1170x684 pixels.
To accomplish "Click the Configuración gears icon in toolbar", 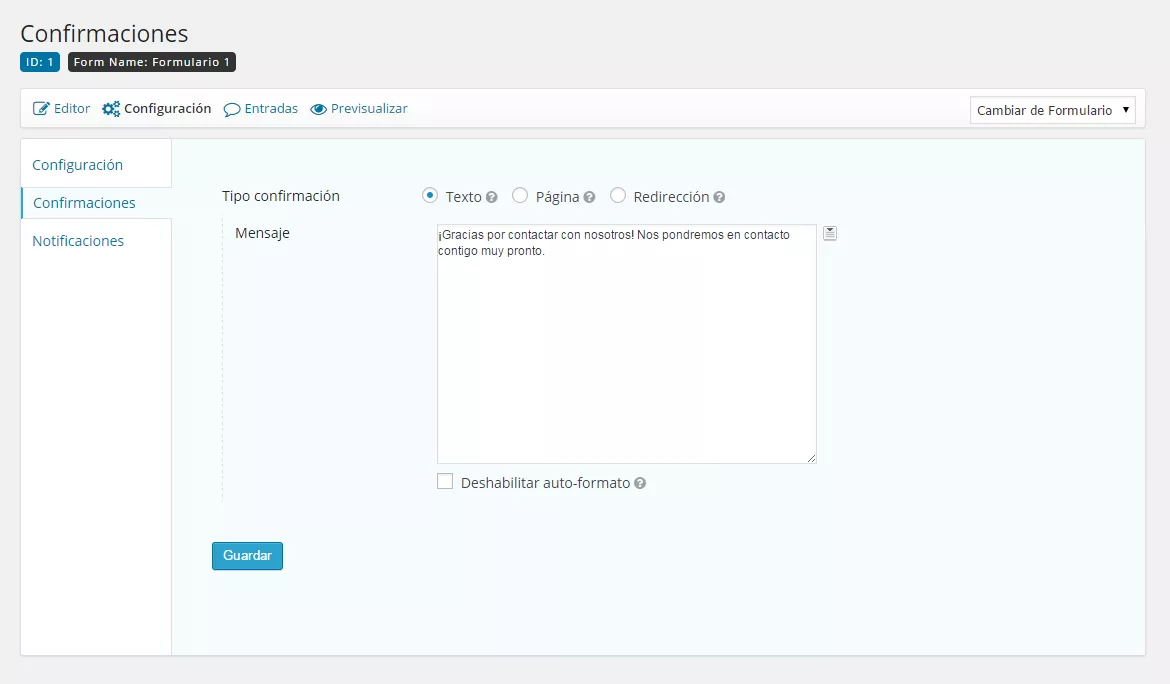I will (x=111, y=109).
